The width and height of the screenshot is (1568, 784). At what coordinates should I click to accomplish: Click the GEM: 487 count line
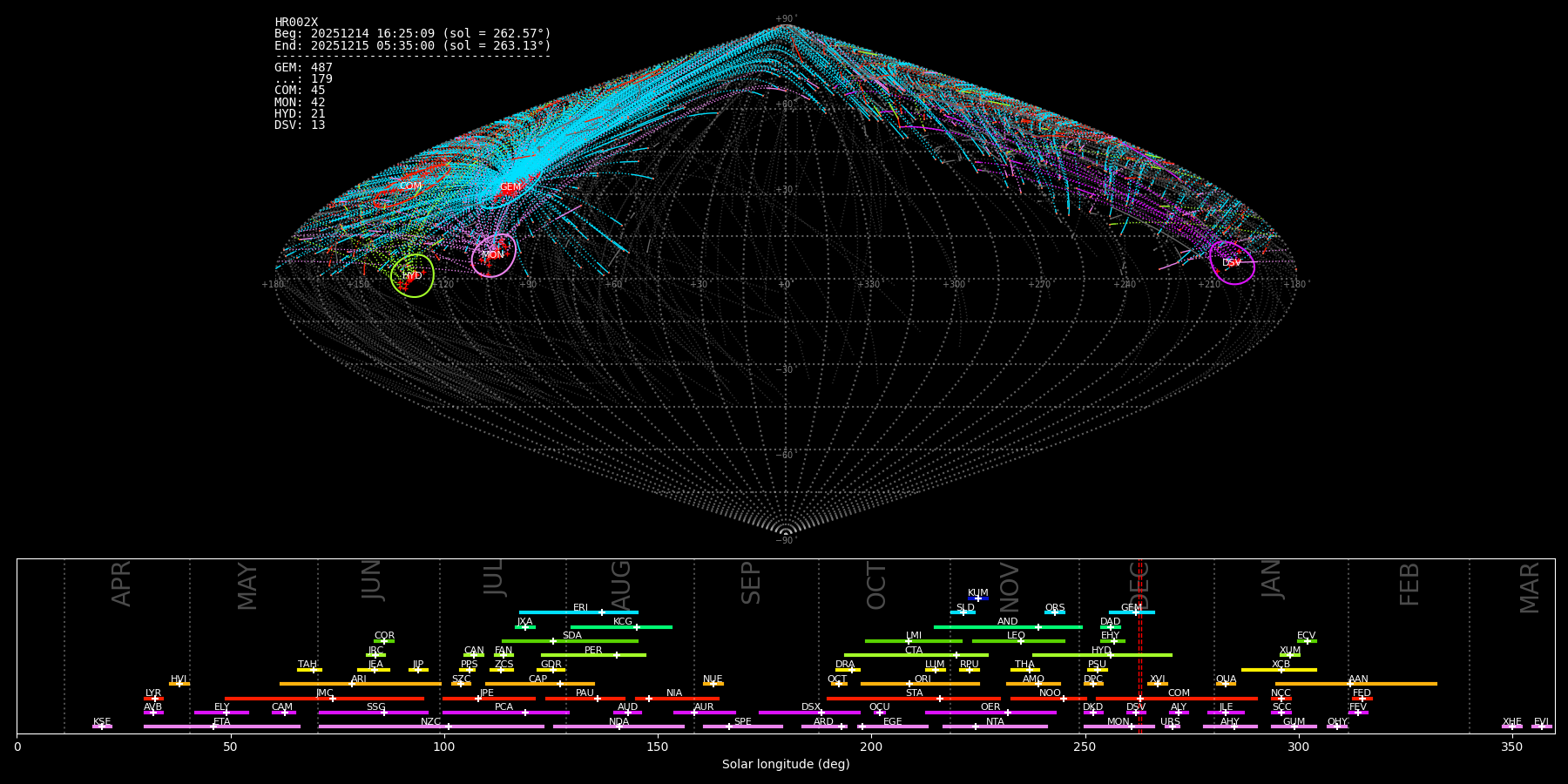pos(303,68)
